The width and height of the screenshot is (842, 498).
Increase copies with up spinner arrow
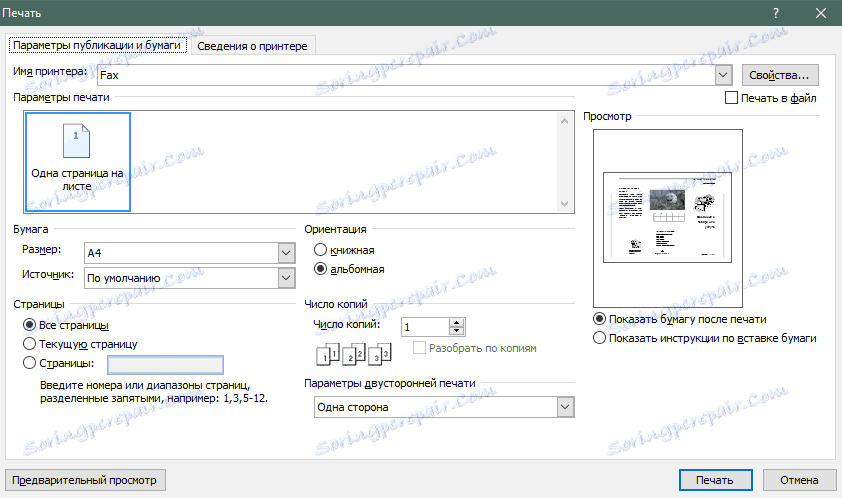point(456,322)
